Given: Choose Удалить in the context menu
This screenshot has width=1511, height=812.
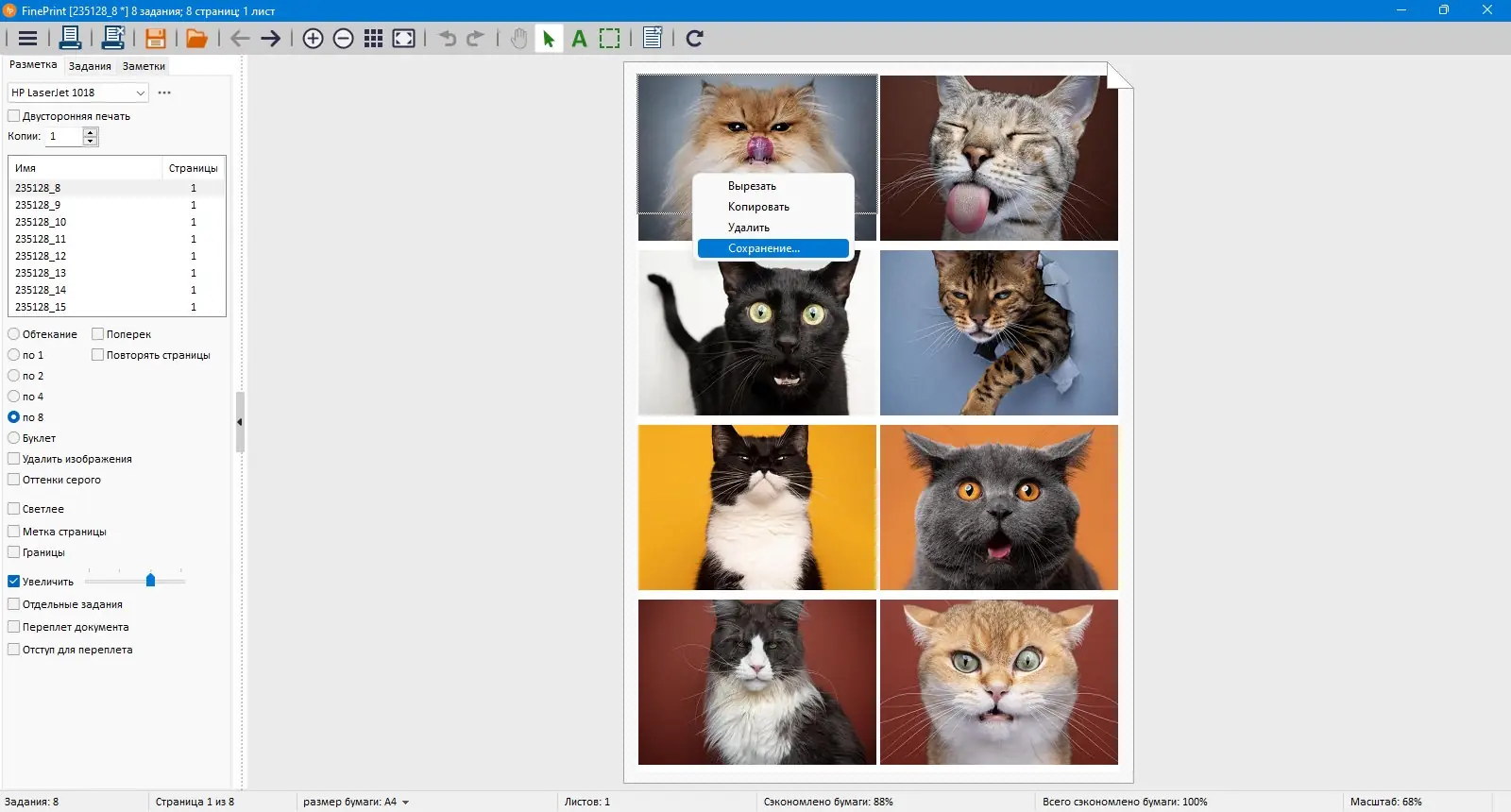Looking at the screenshot, I should [773, 228].
